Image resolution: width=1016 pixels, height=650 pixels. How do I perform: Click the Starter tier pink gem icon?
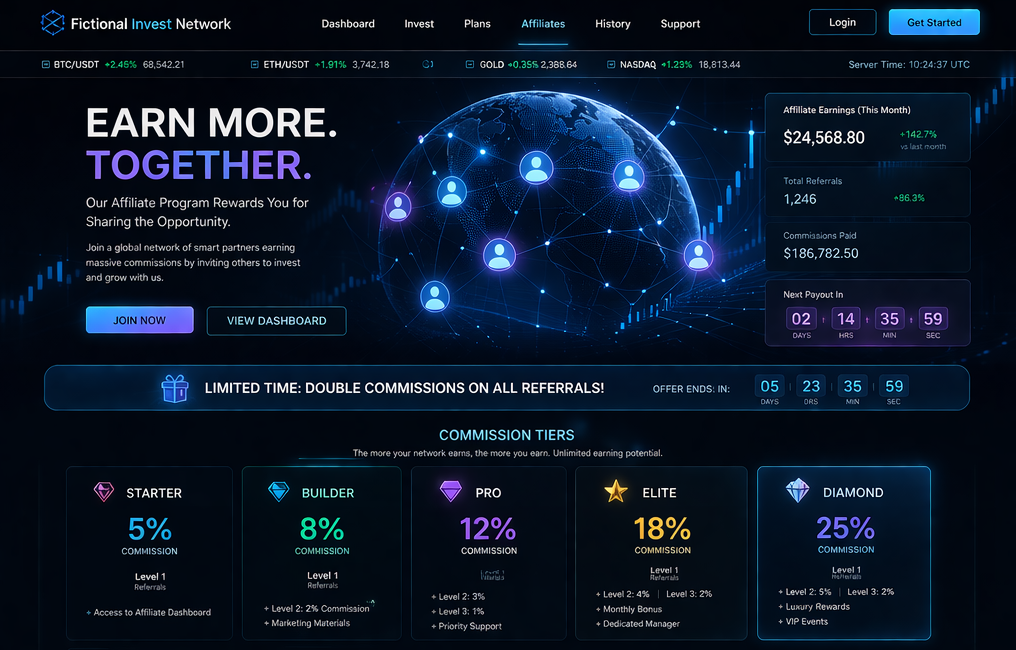coord(104,492)
